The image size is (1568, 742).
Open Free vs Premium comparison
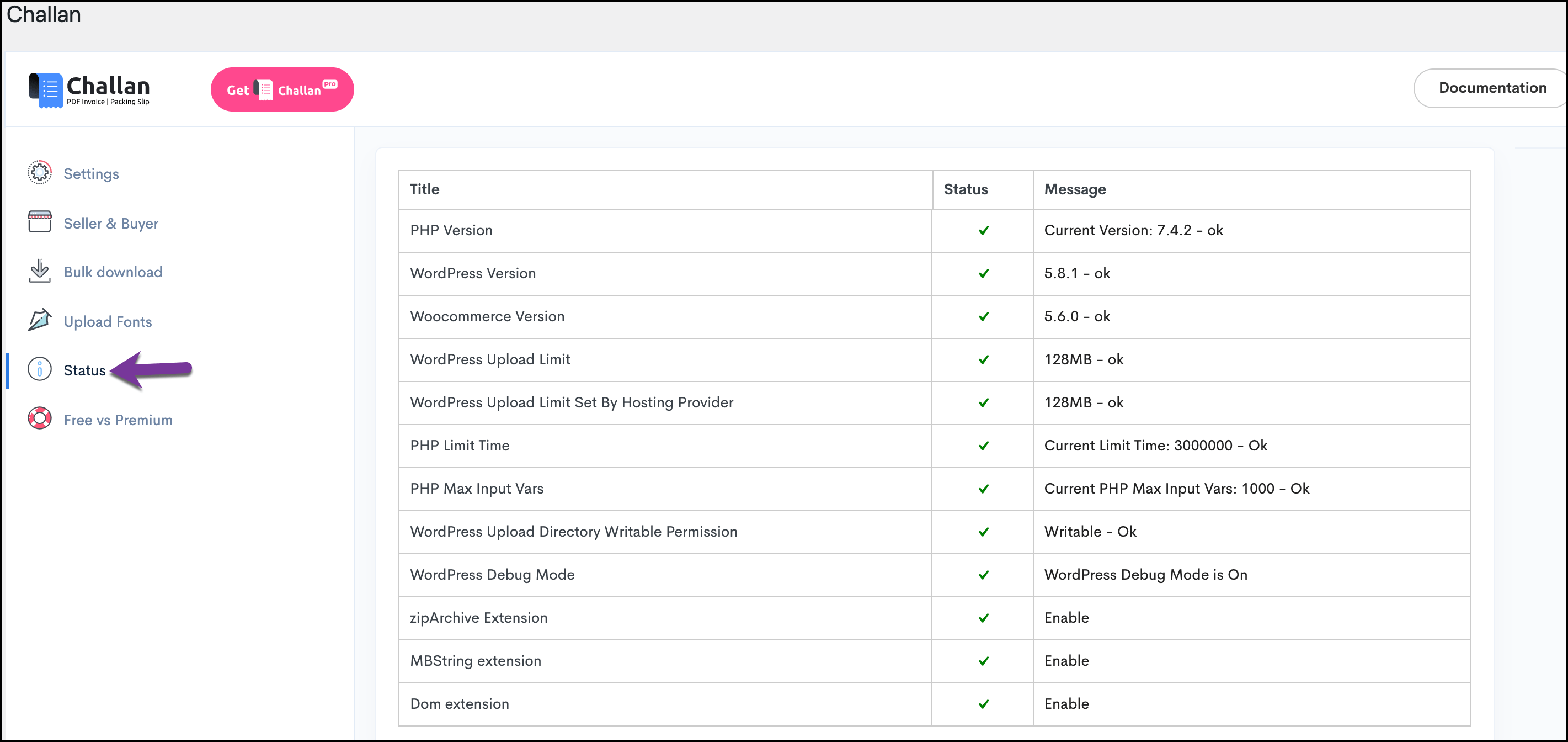[x=118, y=420]
